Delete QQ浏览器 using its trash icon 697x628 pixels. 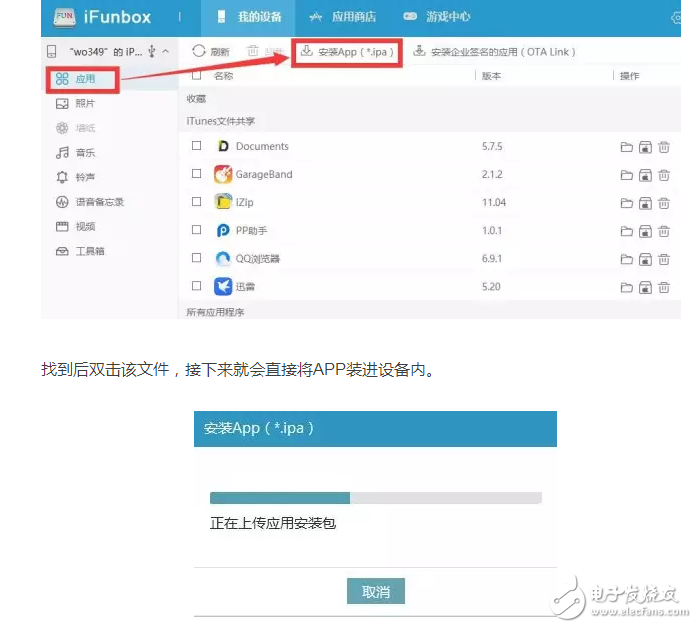tap(664, 259)
